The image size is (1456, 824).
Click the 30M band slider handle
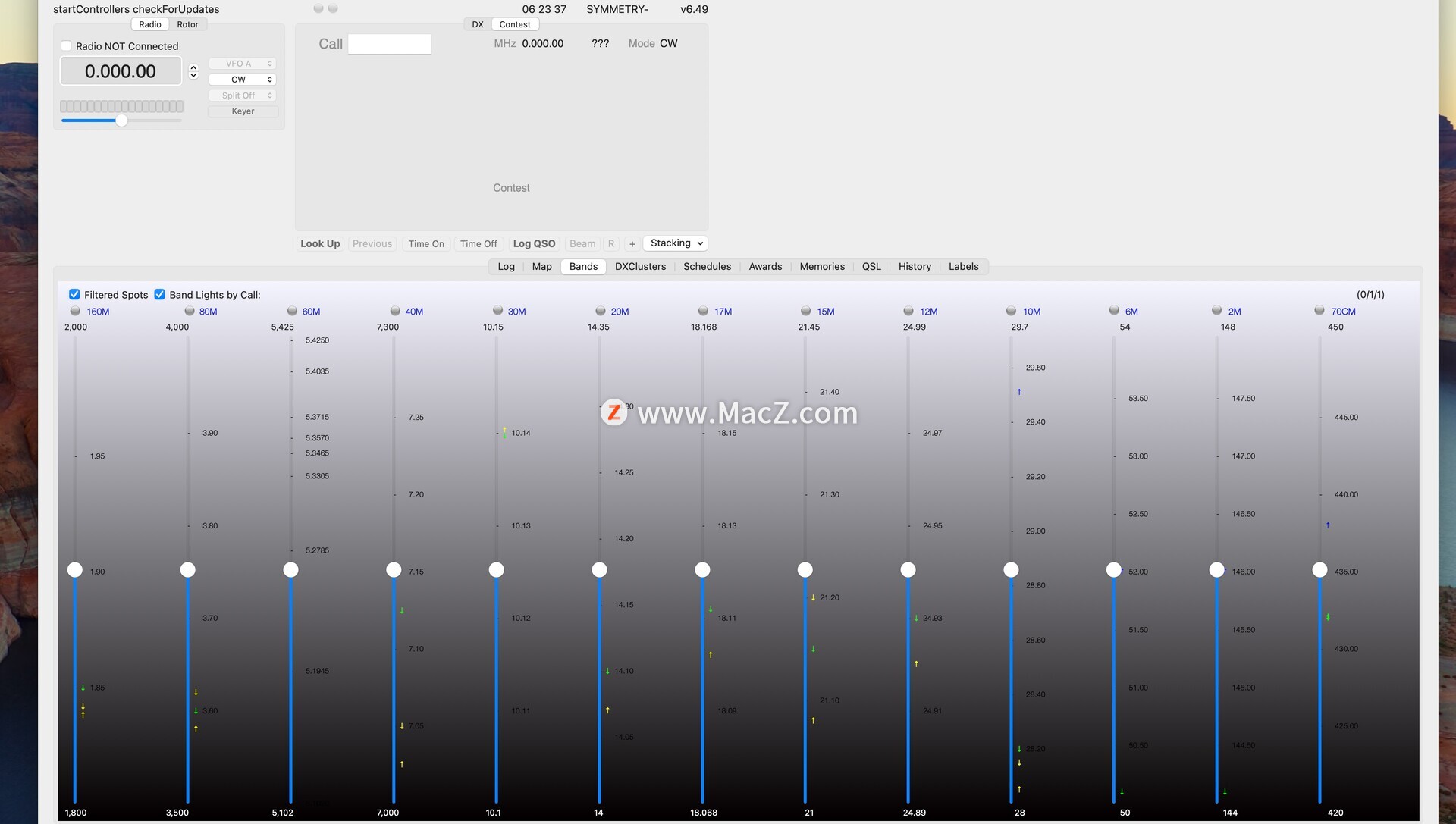(x=497, y=570)
